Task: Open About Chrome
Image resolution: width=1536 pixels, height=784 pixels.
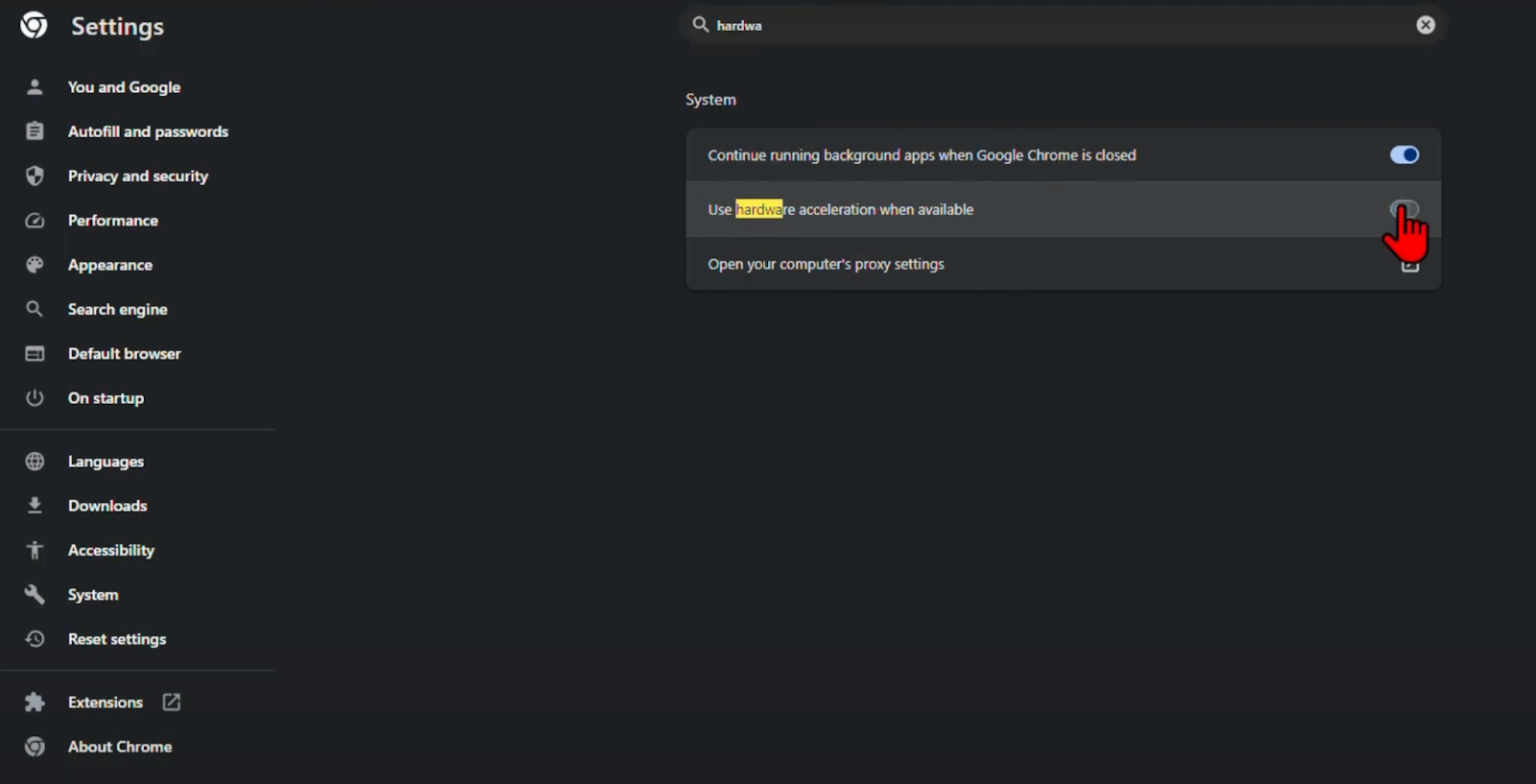Action: click(120, 747)
